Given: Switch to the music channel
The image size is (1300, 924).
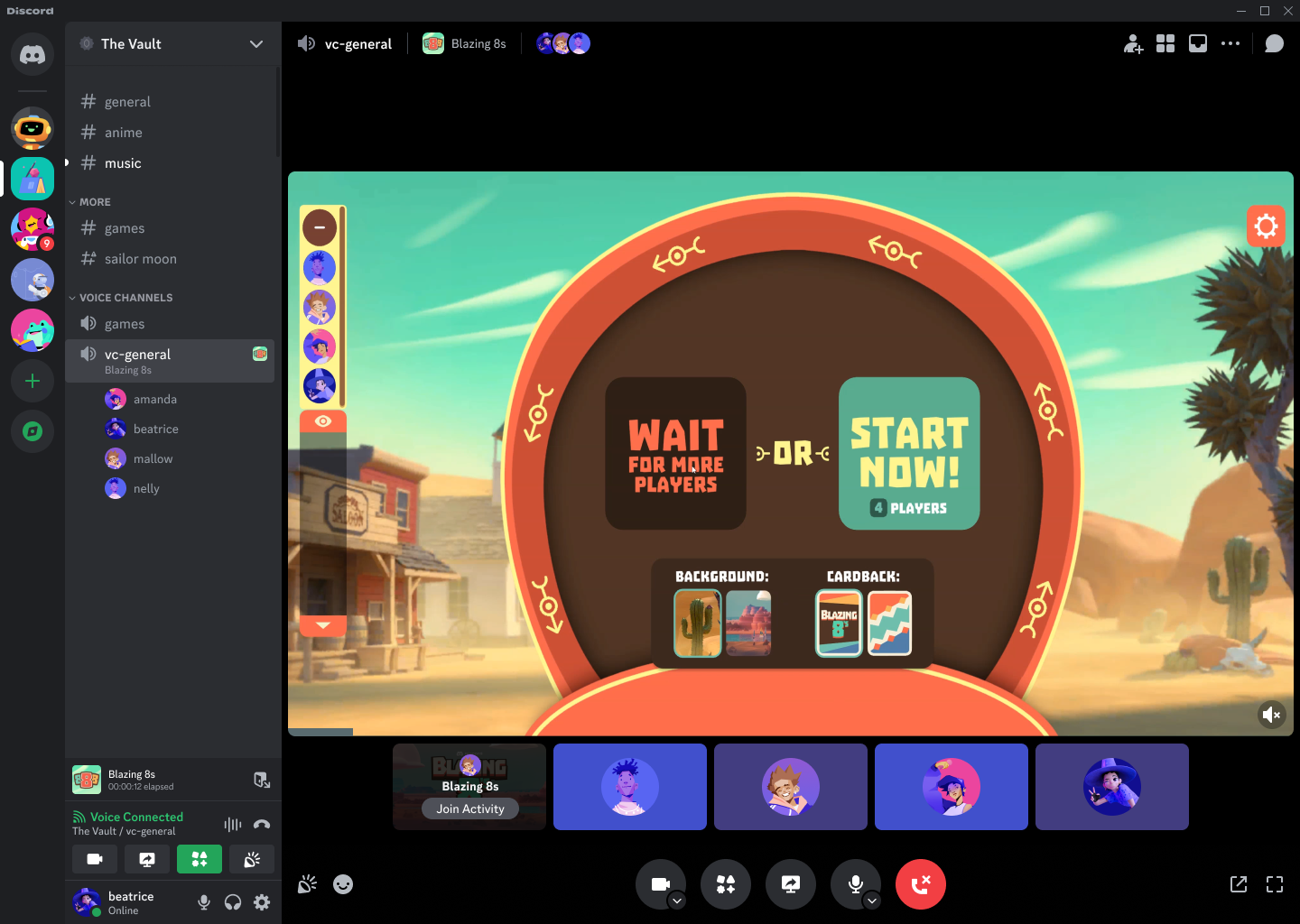Looking at the screenshot, I should (122, 162).
